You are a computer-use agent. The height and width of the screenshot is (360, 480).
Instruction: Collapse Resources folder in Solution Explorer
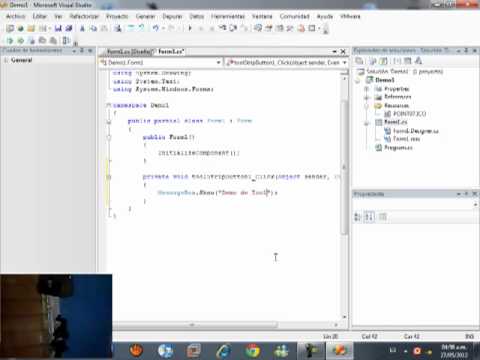[367, 106]
